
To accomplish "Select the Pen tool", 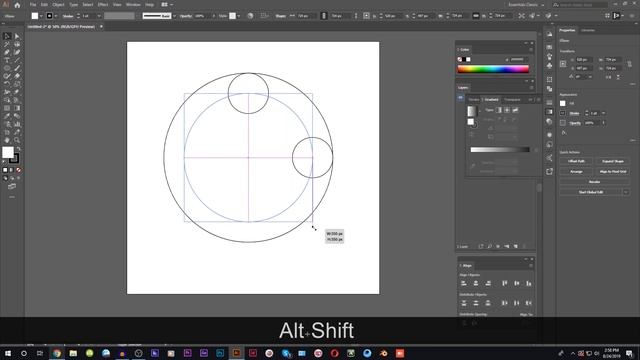I will [x=7, y=52].
